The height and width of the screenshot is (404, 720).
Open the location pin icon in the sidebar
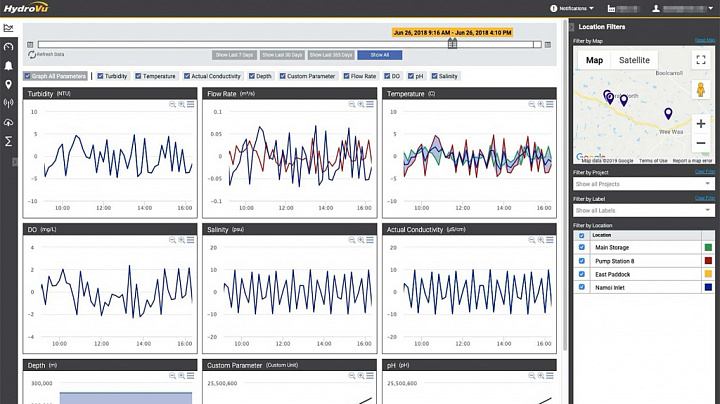(x=9, y=85)
